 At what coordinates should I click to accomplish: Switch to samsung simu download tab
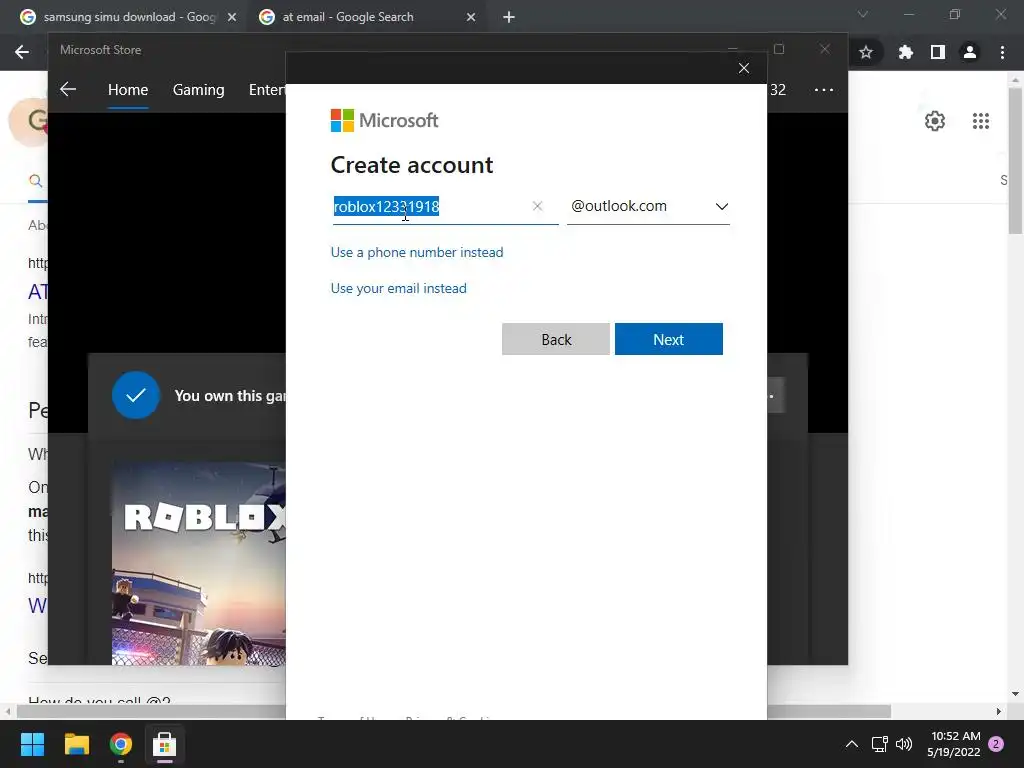pos(127,17)
